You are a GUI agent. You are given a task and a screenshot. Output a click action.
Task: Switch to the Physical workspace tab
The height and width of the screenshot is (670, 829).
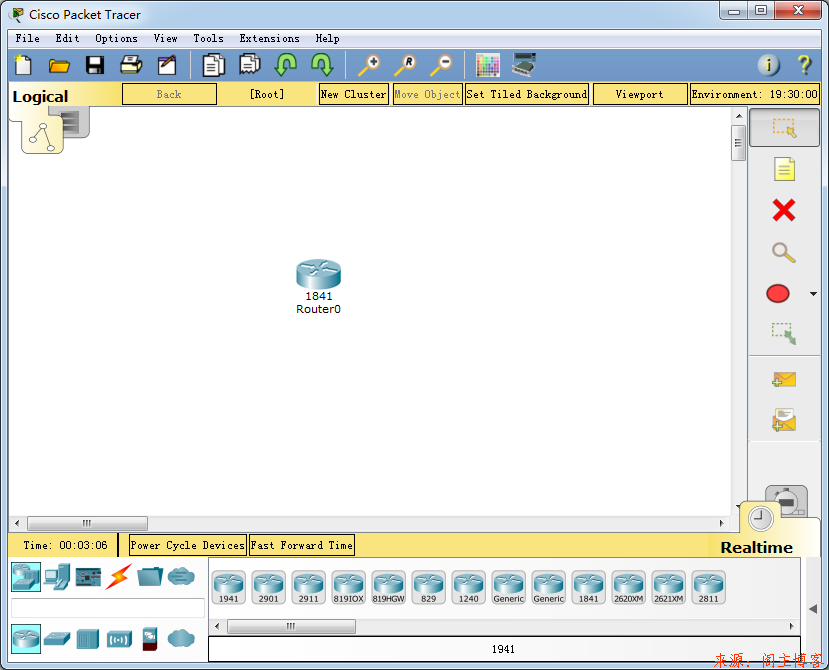74,122
